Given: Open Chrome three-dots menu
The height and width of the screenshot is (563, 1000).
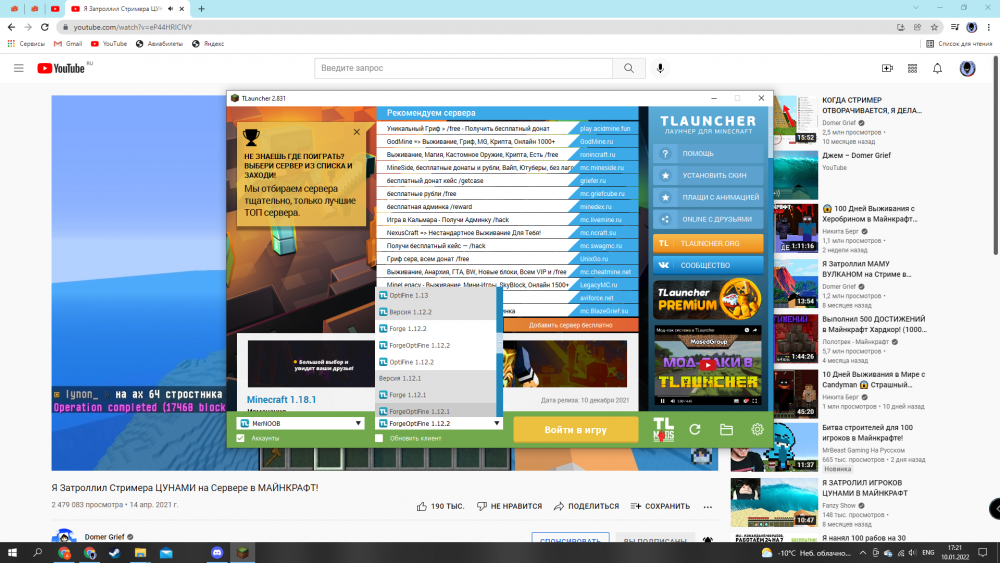Looking at the screenshot, I should coord(989,27).
